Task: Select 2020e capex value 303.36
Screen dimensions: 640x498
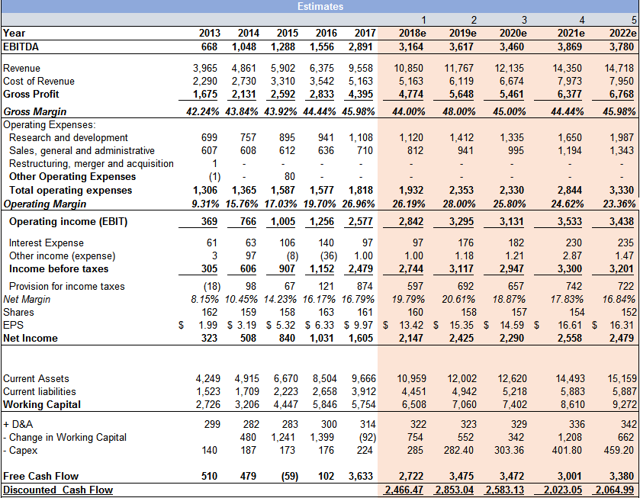Action: point(511,450)
